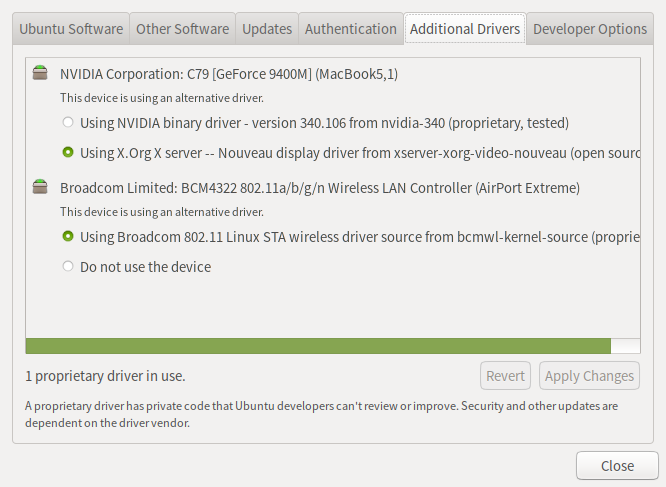This screenshot has height=487, width=666.
Task: Go to the Updates tab
Action: point(267,29)
